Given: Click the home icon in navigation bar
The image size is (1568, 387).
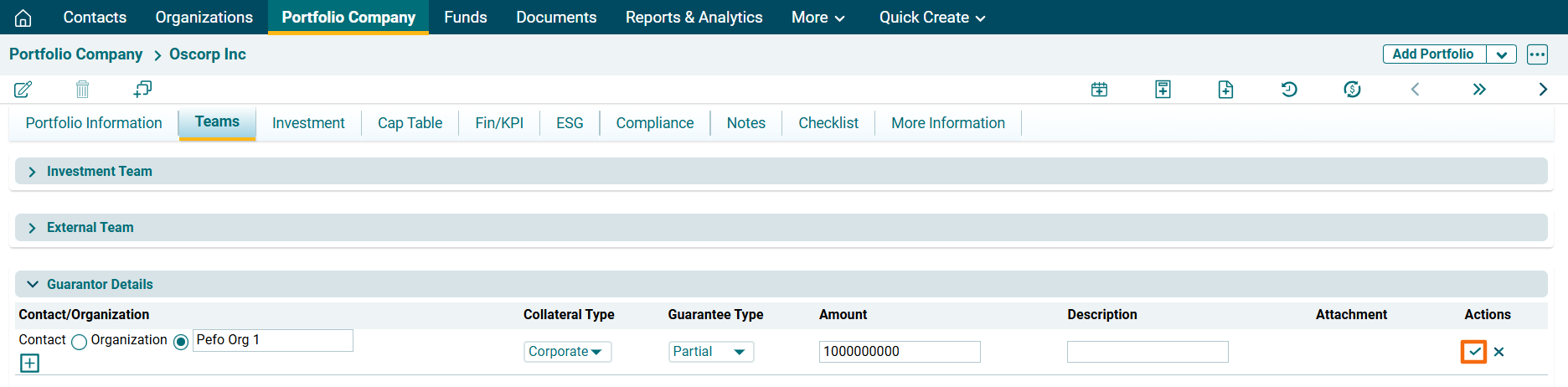Looking at the screenshot, I should tap(23, 18).
